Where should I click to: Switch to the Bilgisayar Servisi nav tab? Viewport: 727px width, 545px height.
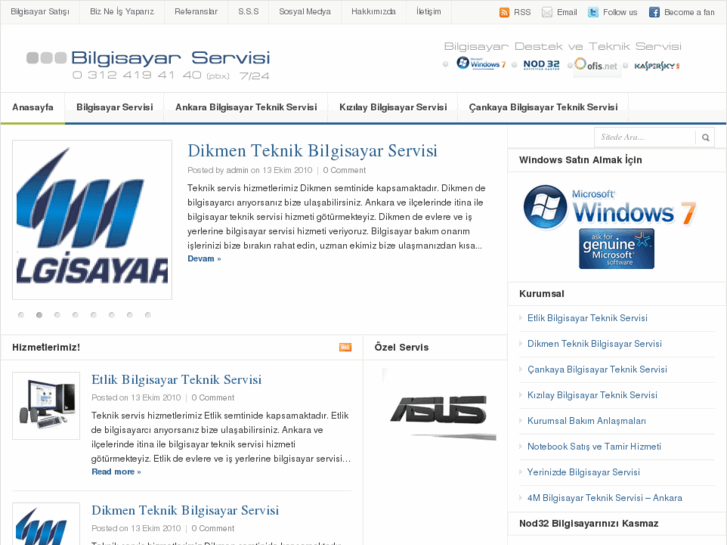click(115, 108)
